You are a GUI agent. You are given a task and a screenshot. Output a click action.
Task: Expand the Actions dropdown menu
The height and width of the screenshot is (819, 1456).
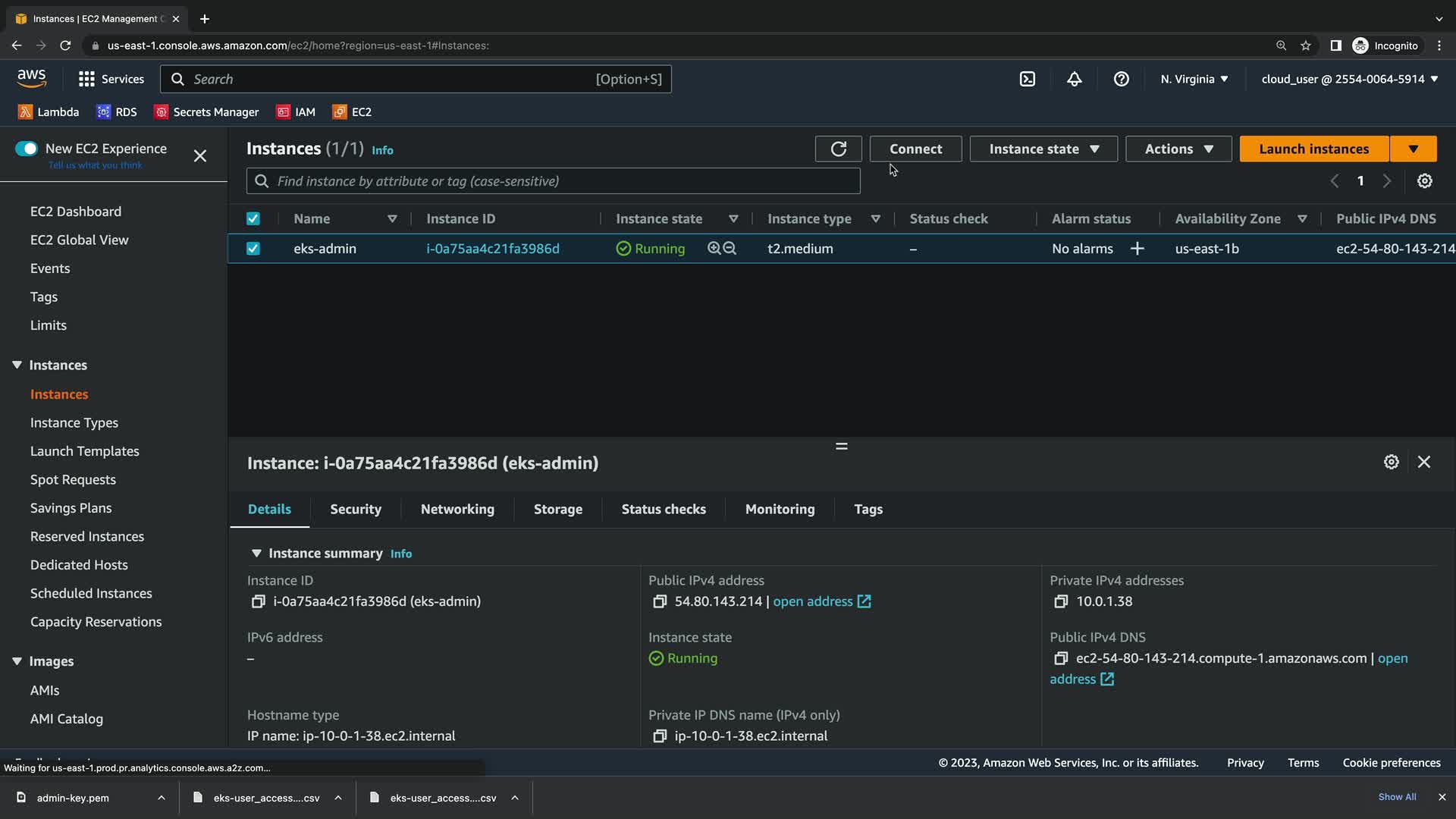(x=1178, y=149)
